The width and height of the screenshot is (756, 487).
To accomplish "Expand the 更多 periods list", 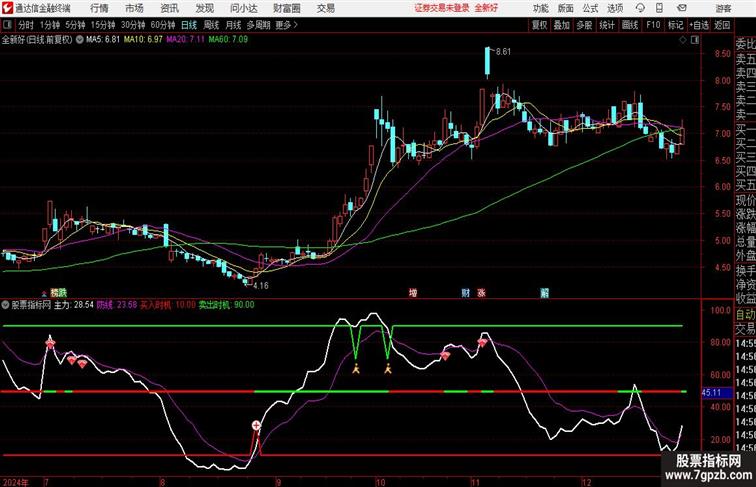I will pyautogui.click(x=286, y=25).
